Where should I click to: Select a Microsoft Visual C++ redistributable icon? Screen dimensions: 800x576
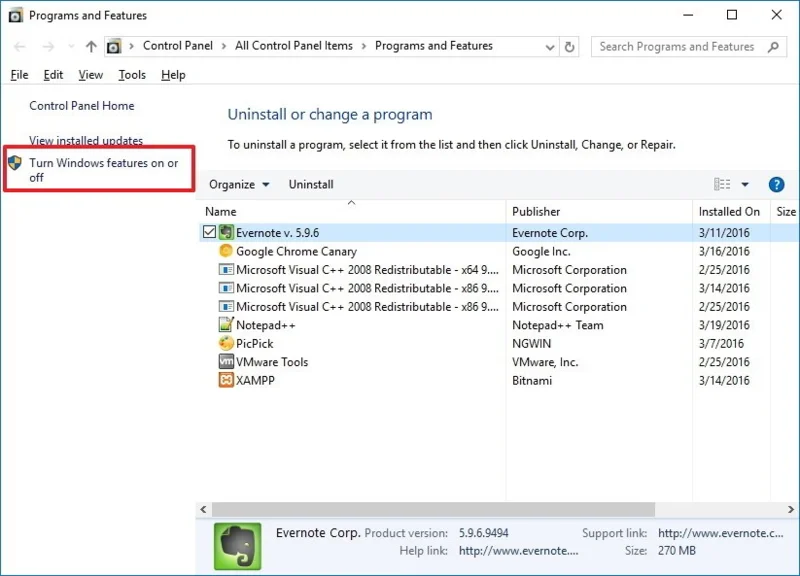225,270
